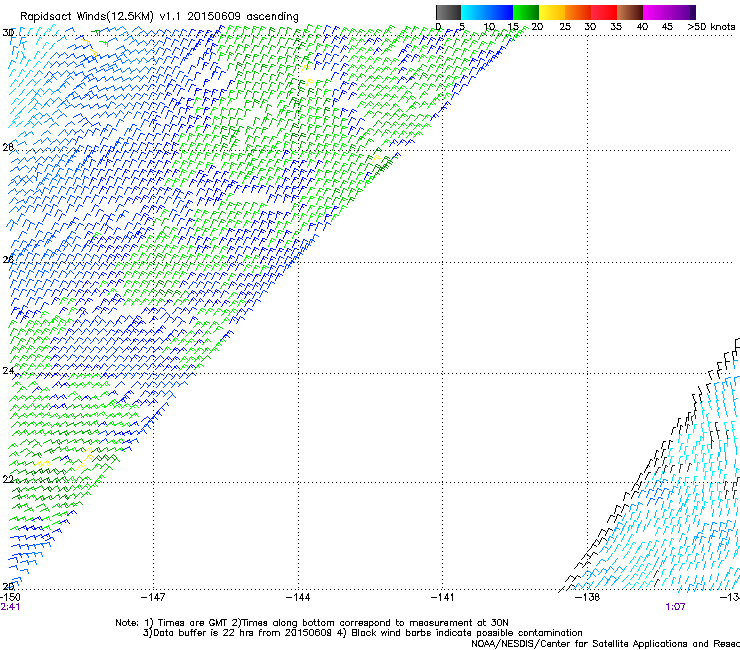Click the 'Times are GMT' note line
Screen dimensions: 740x650
tap(312, 623)
